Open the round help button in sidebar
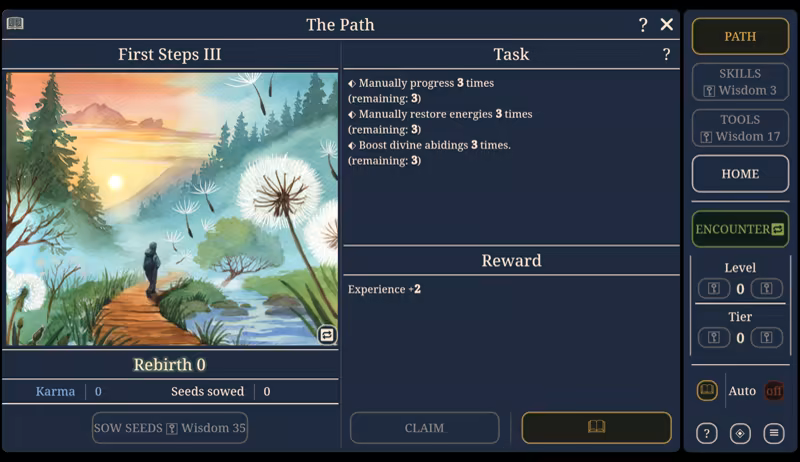This screenshot has width=800, height=462. [707, 433]
